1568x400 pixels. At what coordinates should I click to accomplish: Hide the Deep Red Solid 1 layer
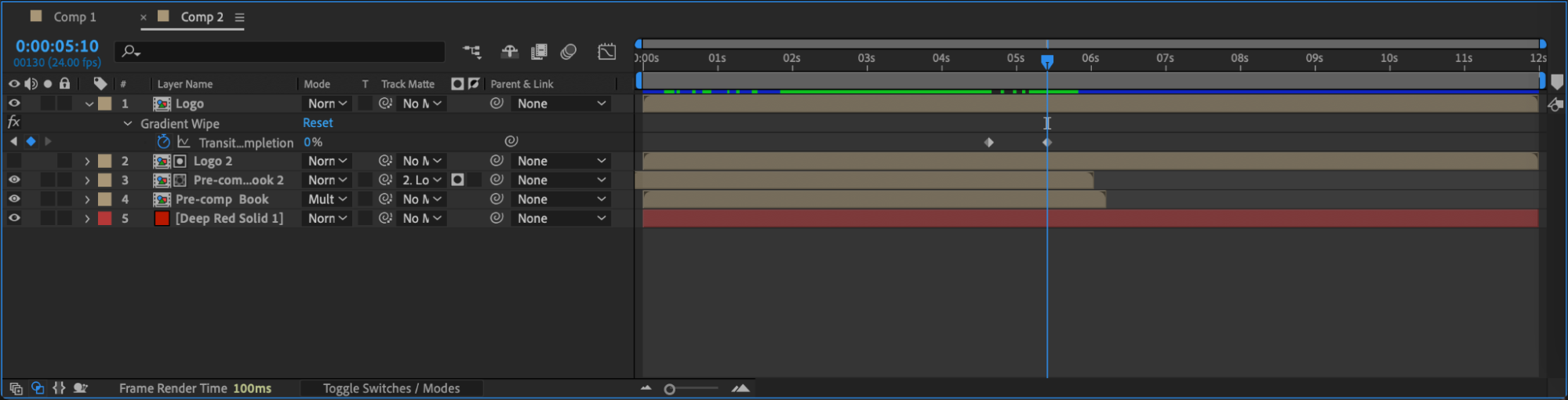[x=14, y=218]
